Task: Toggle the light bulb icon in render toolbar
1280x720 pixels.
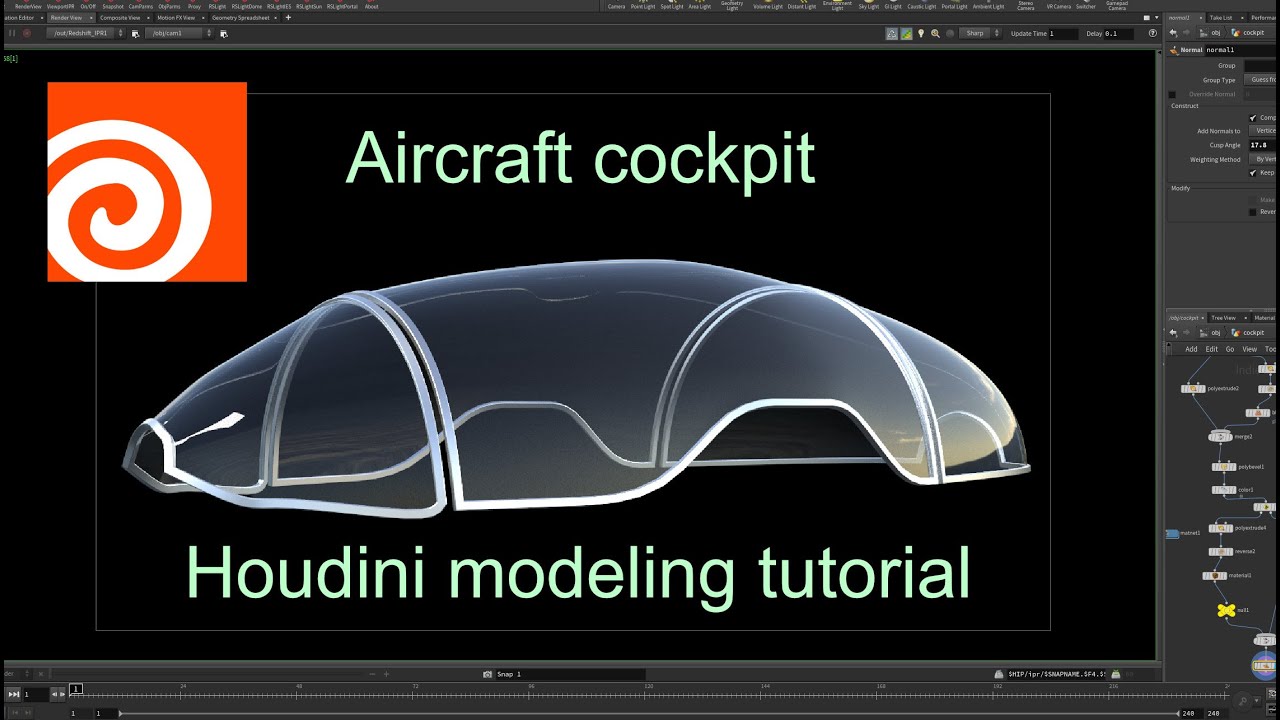Action: click(x=921, y=33)
